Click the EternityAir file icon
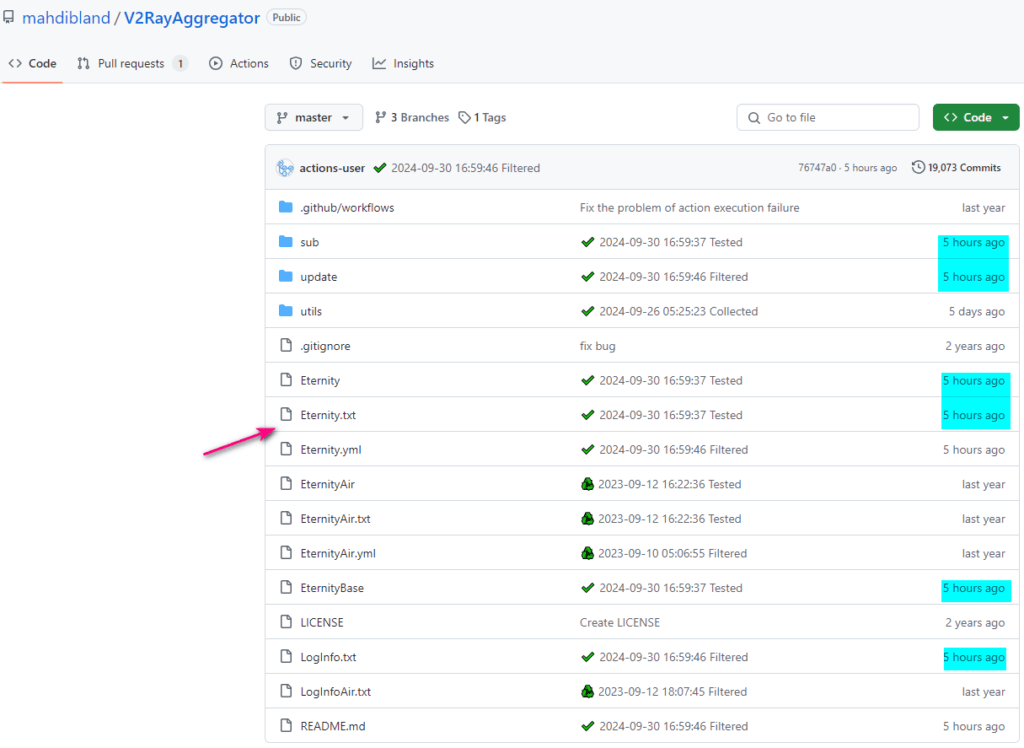Screen dimensions: 1024x748 click(285, 483)
